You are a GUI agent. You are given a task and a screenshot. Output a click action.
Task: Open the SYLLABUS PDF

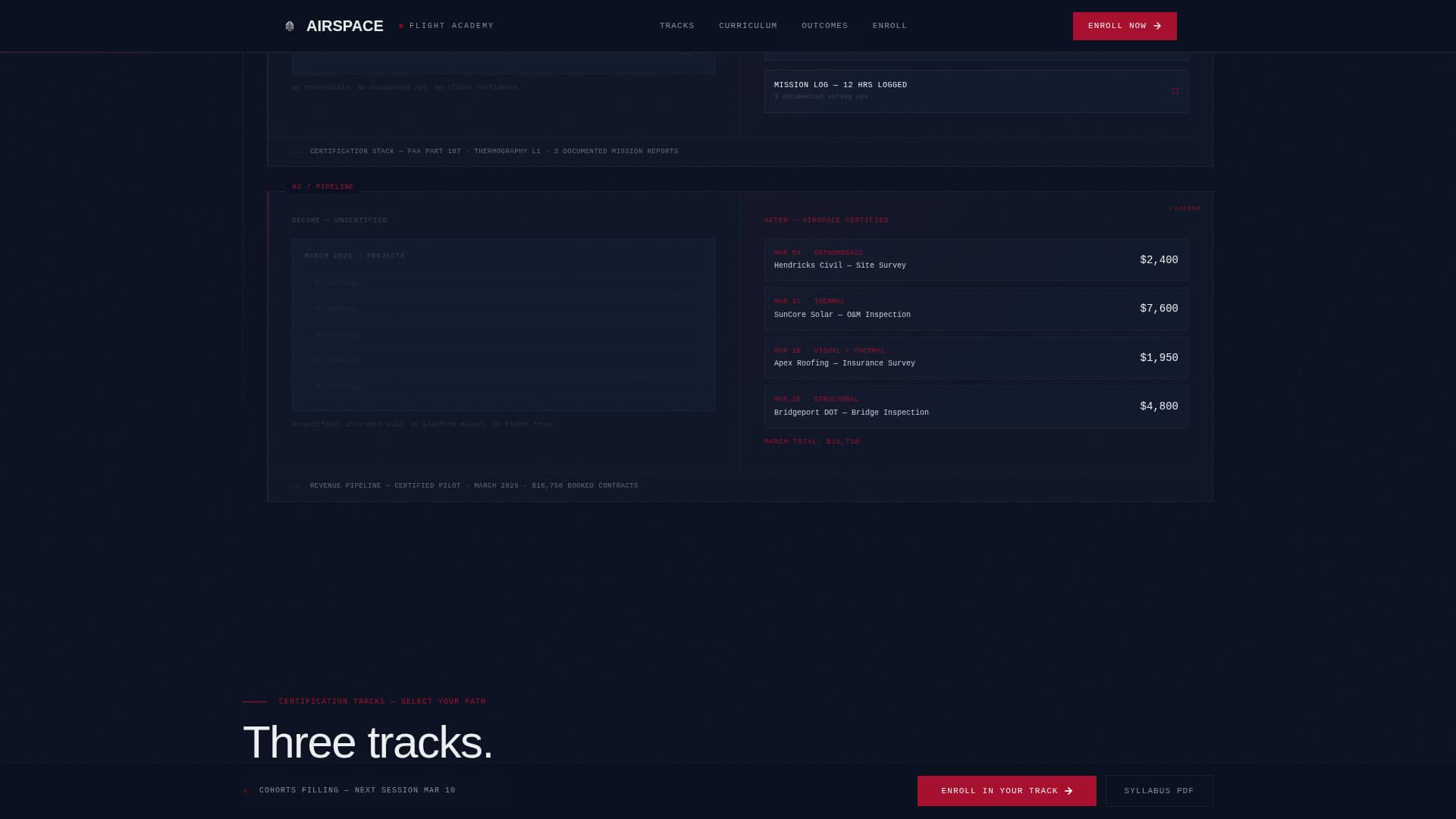tap(1159, 790)
